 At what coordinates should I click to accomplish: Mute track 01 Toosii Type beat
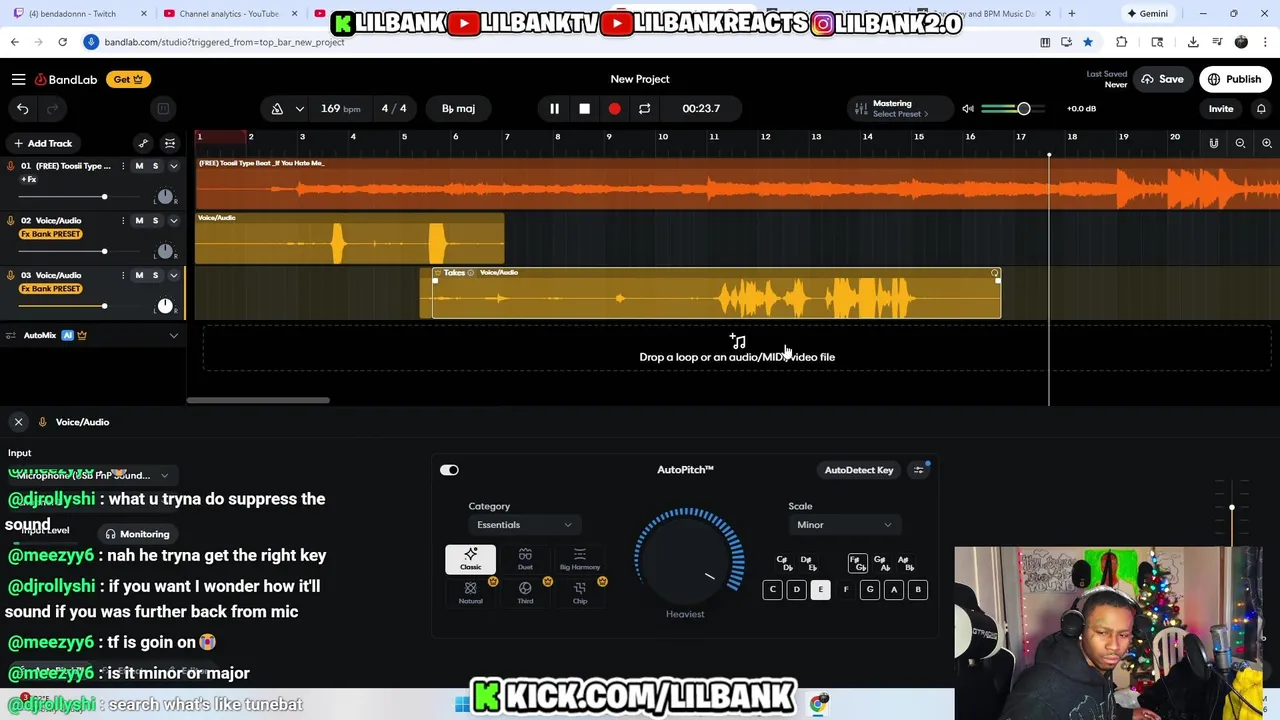[x=139, y=166]
